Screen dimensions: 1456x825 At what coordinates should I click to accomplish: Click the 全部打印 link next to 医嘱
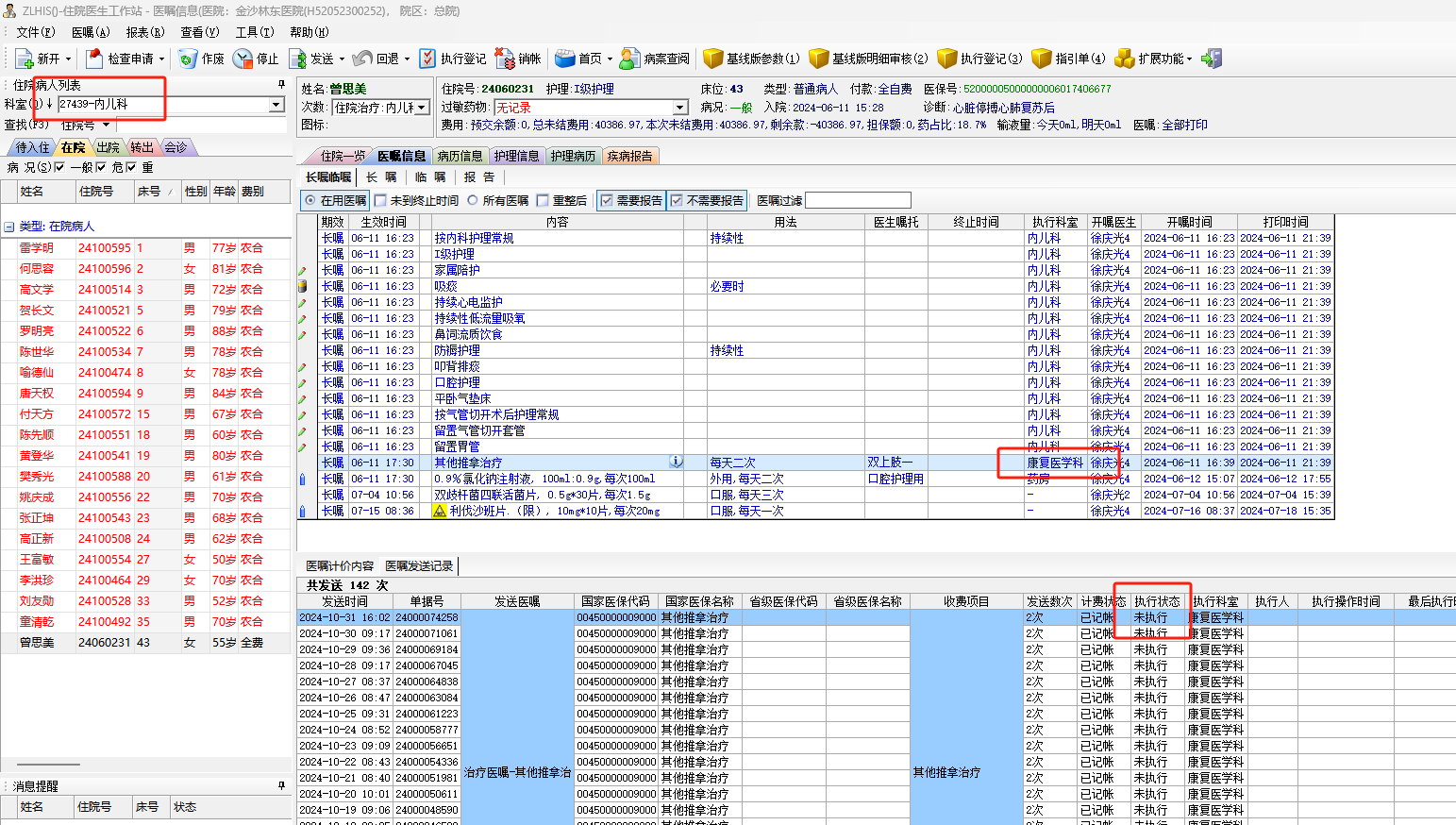tap(1184, 125)
